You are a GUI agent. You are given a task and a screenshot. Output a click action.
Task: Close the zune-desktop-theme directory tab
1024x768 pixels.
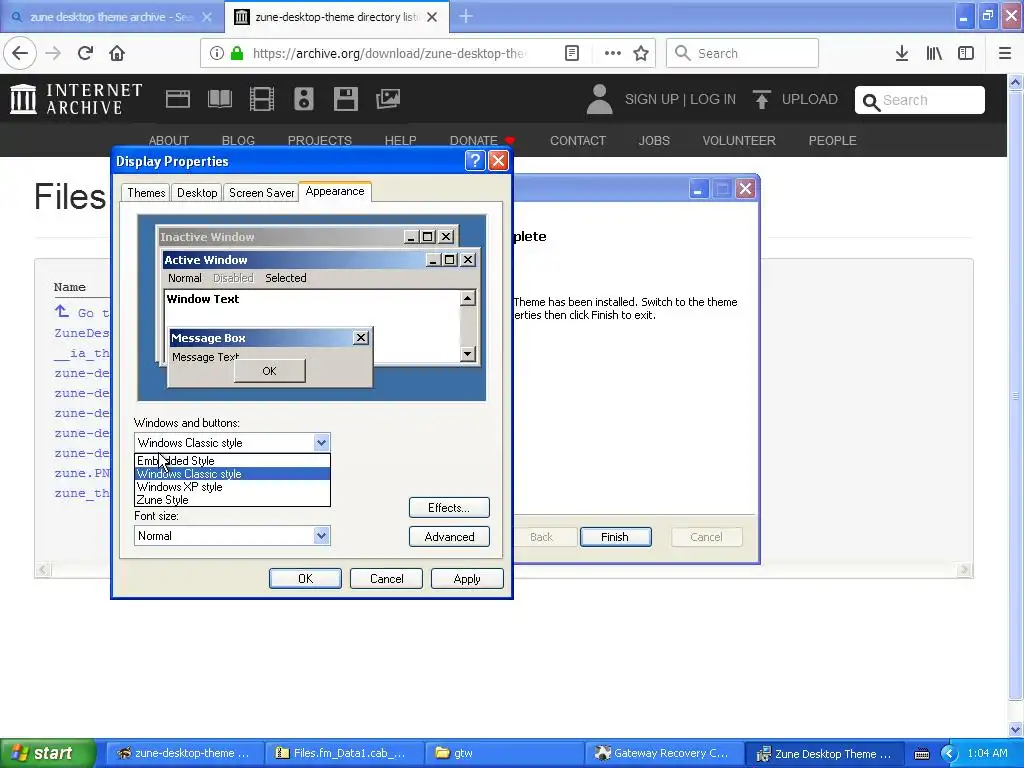click(432, 17)
